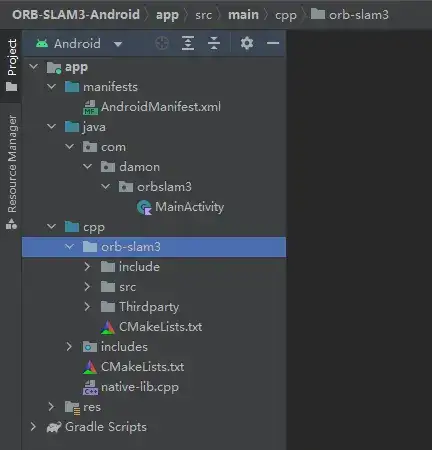Screen dimensions: 432x450
Task: Select the AndroidManifest.xml file name
Action: tap(161, 107)
